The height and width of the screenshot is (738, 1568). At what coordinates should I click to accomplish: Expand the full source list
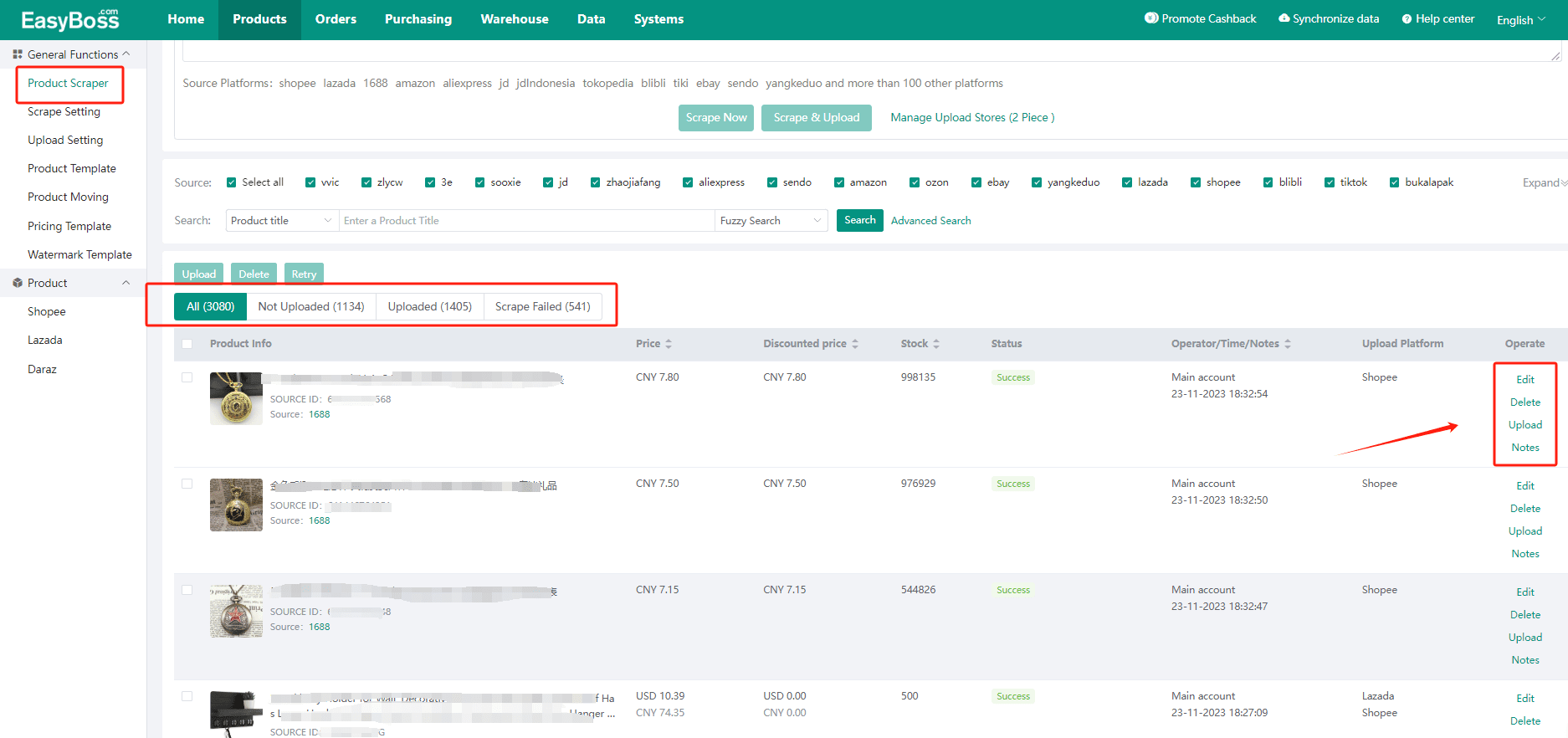click(x=1544, y=182)
